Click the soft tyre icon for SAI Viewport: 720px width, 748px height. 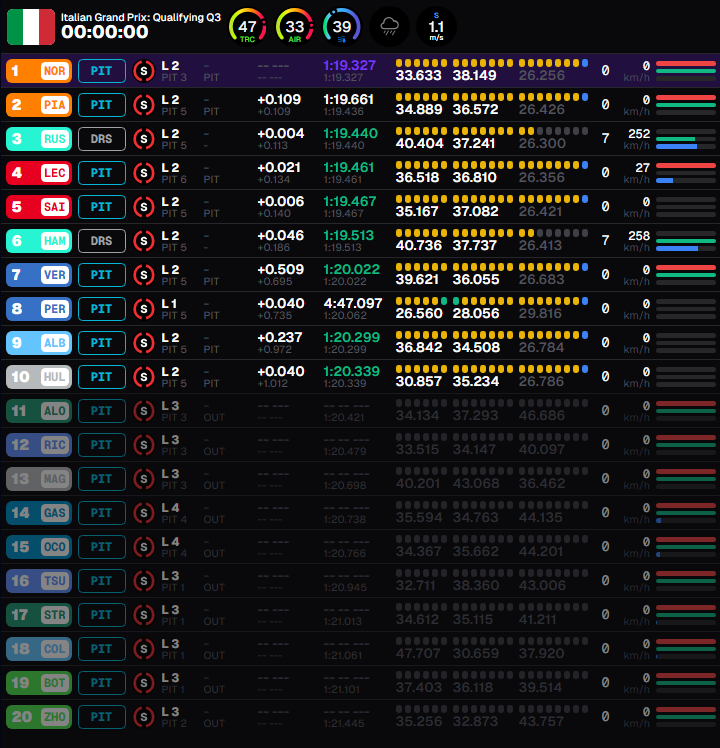(144, 207)
